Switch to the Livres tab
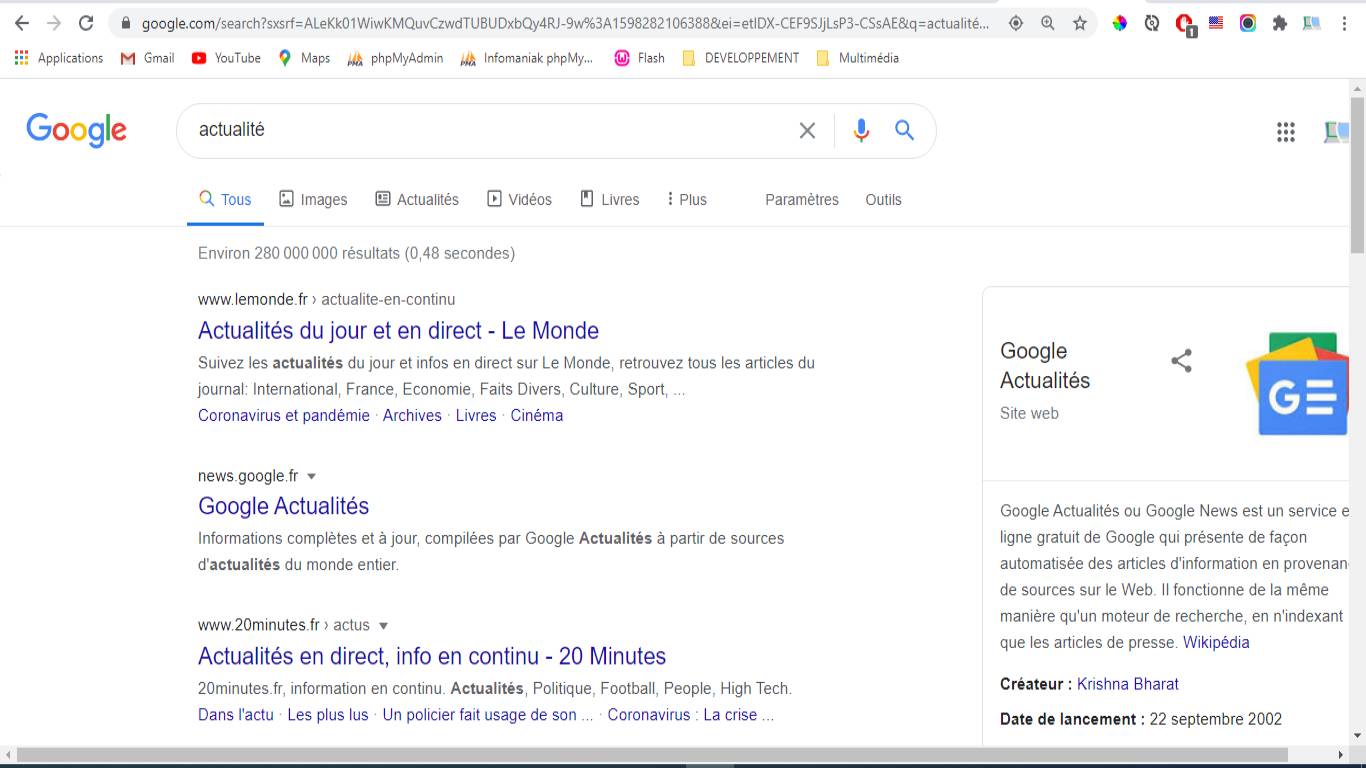The height and width of the screenshot is (768, 1366). pyautogui.click(x=609, y=199)
